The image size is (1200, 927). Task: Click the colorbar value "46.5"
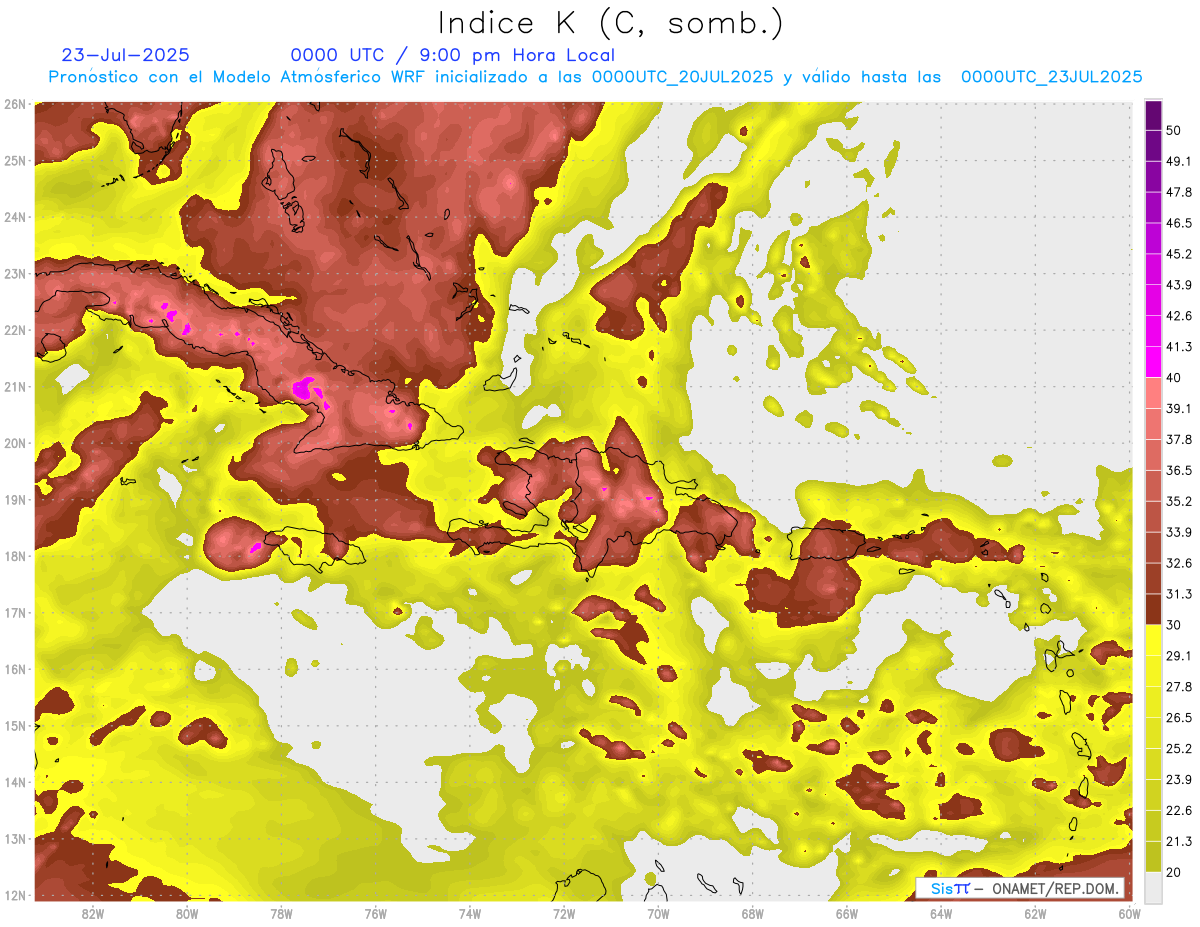click(1179, 223)
